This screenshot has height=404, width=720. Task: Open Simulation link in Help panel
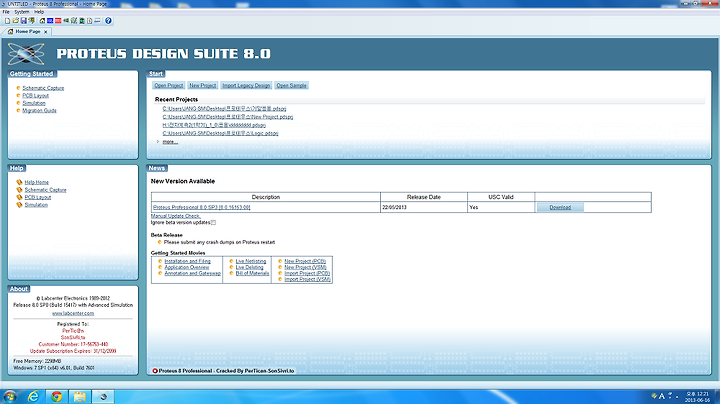click(36, 205)
